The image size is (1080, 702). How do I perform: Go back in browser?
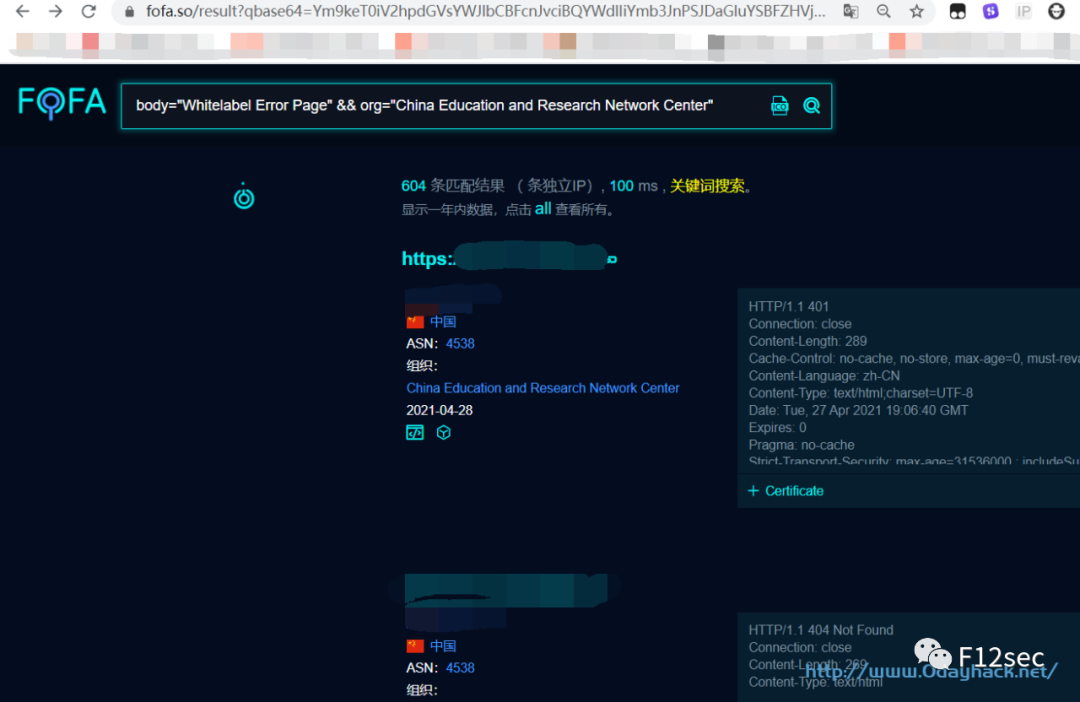pyautogui.click(x=23, y=11)
